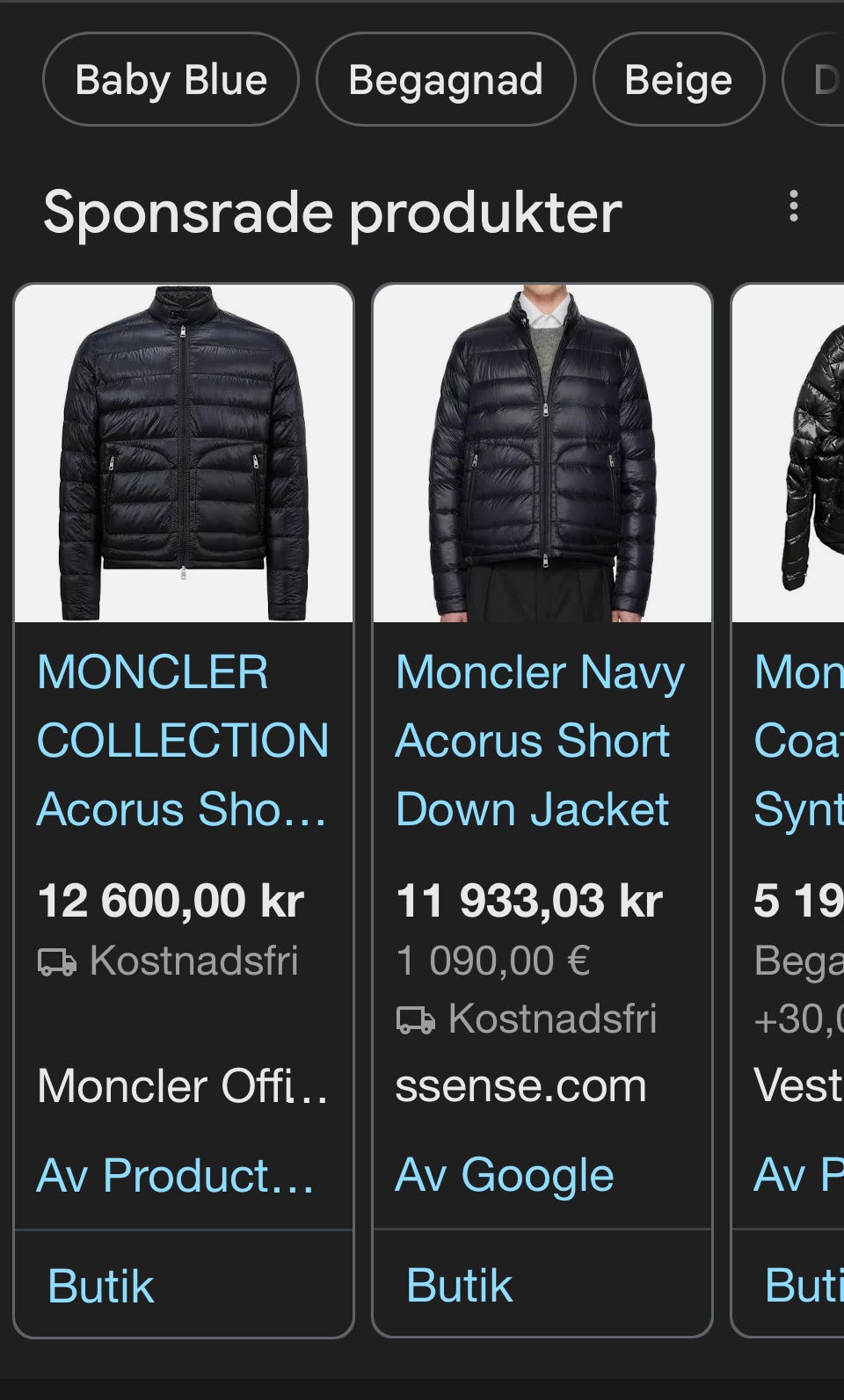Tap the shipping truck icon on the ssense.com listing
This screenshot has width=844, height=1400.
[415, 1020]
